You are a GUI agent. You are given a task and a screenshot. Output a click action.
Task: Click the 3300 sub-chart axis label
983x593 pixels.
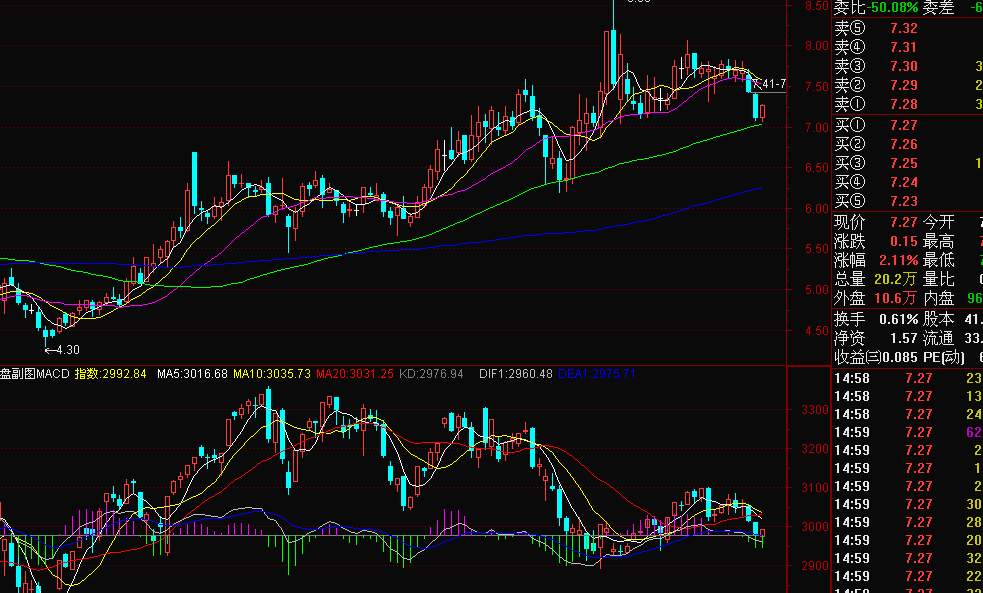(x=814, y=410)
